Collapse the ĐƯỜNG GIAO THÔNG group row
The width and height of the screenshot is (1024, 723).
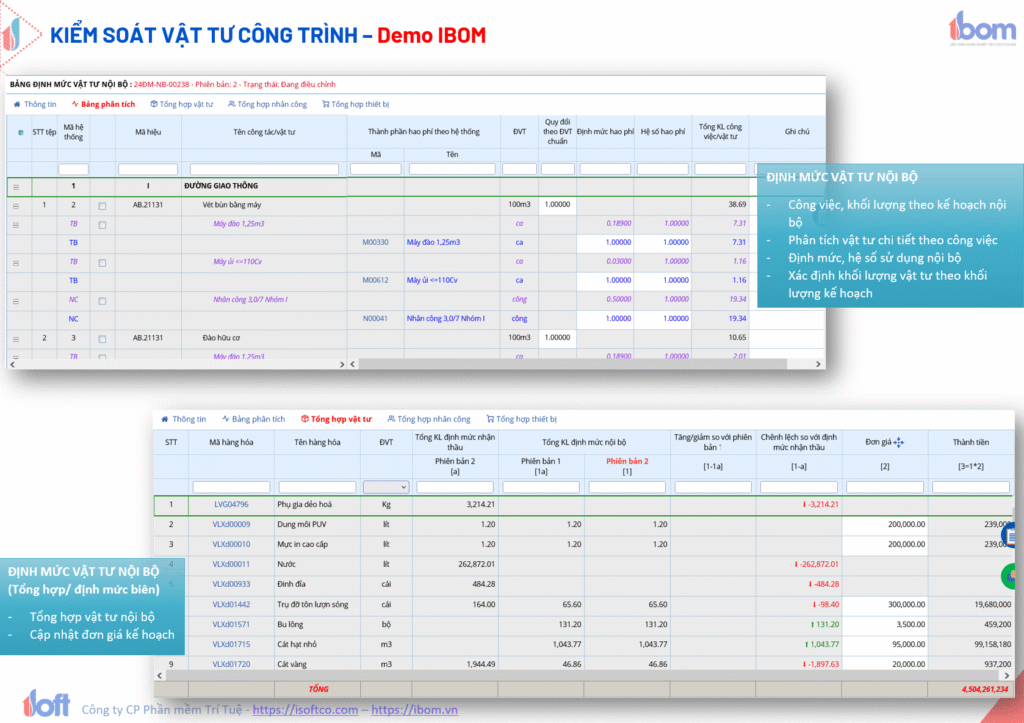pos(15,186)
